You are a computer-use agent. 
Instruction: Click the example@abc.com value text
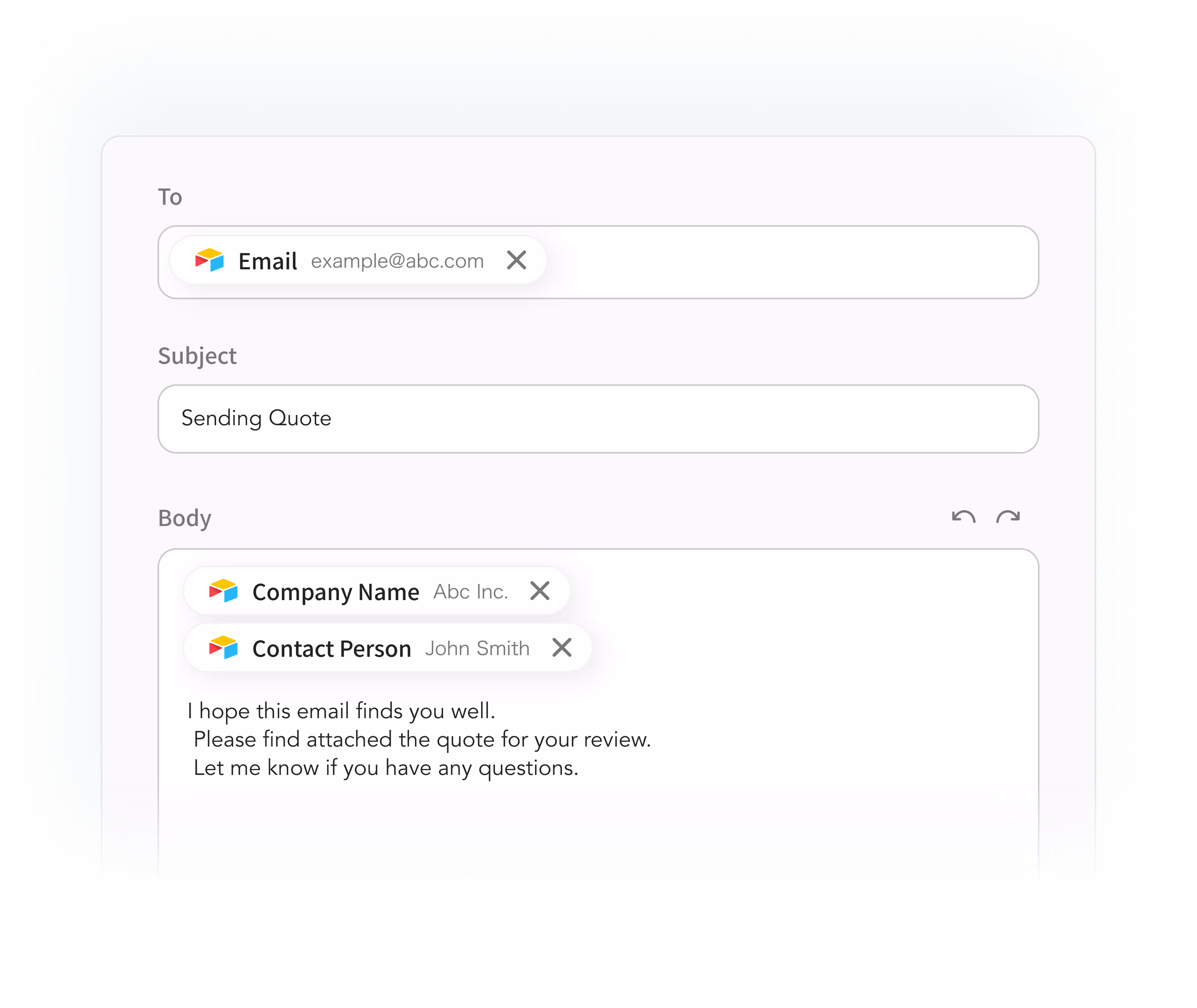pos(398,261)
